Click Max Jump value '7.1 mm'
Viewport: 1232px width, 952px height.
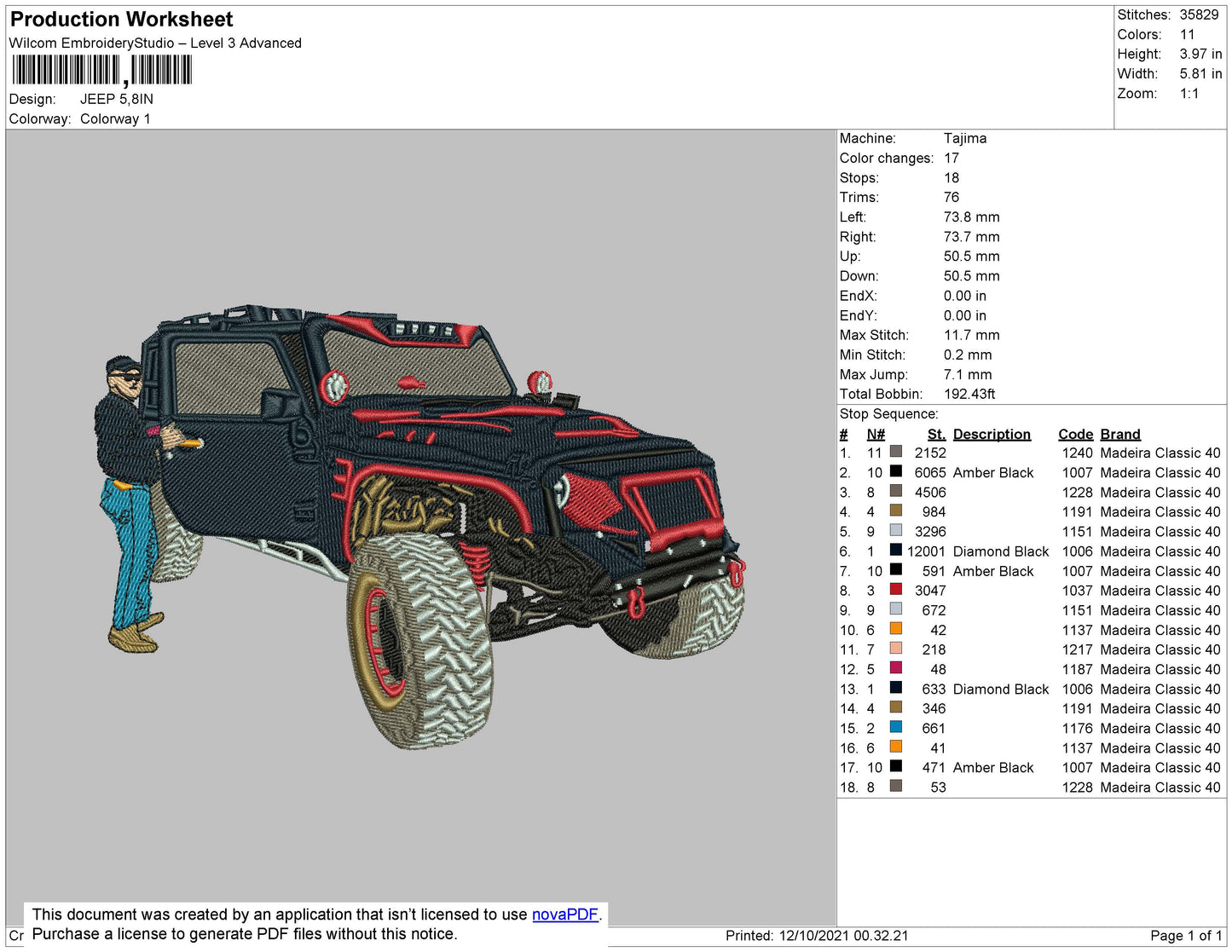[x=968, y=374]
